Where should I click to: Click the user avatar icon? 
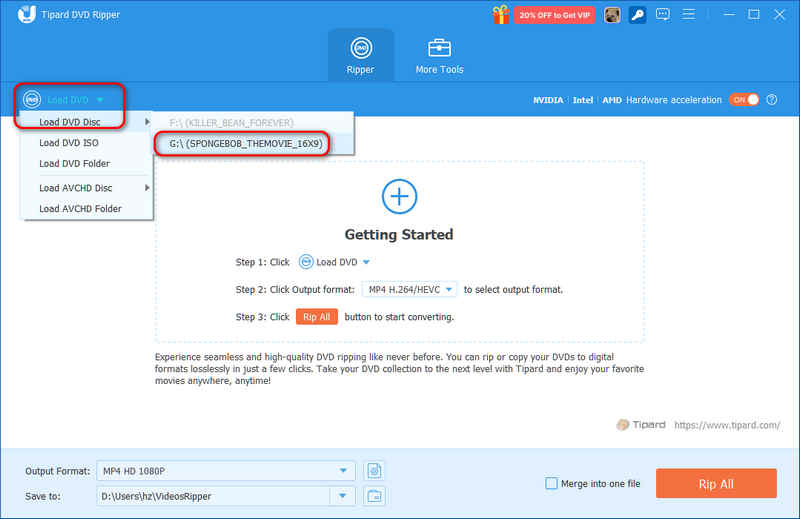pos(612,15)
